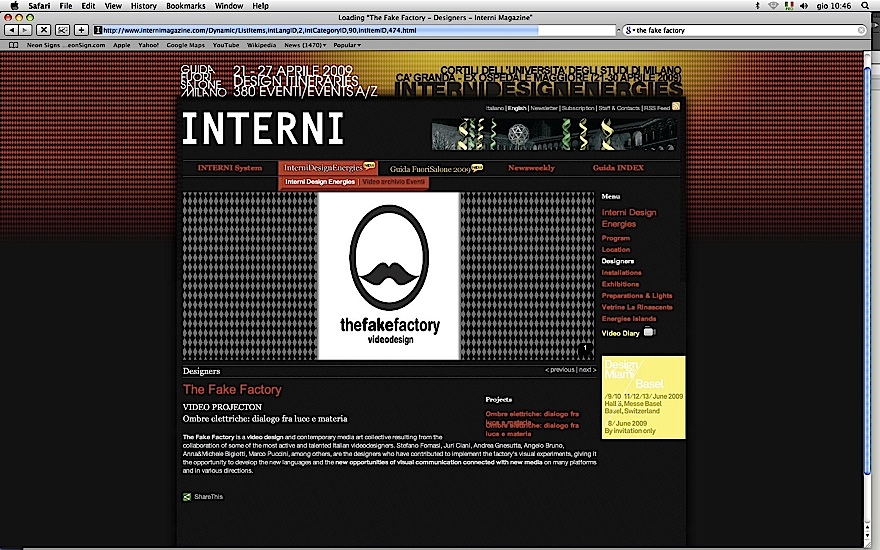Open the RSS Feed orange icon
This screenshot has width=880, height=550.
676,106
